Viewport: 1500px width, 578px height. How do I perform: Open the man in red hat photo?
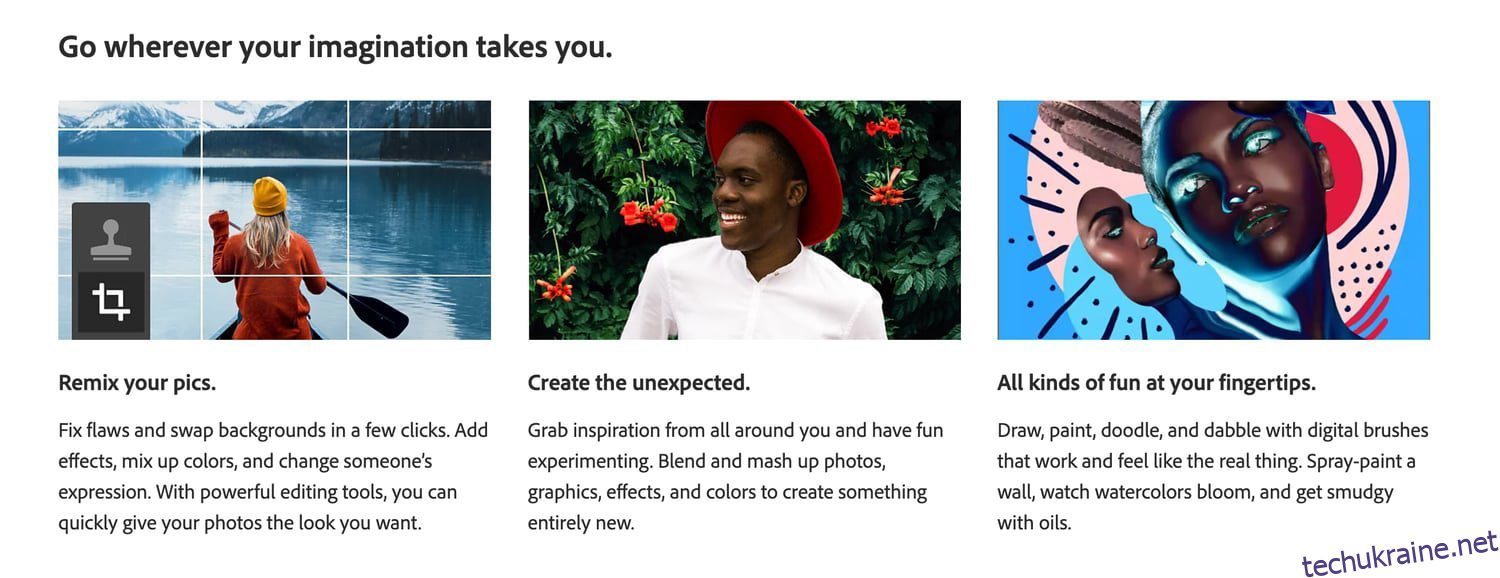click(x=744, y=220)
